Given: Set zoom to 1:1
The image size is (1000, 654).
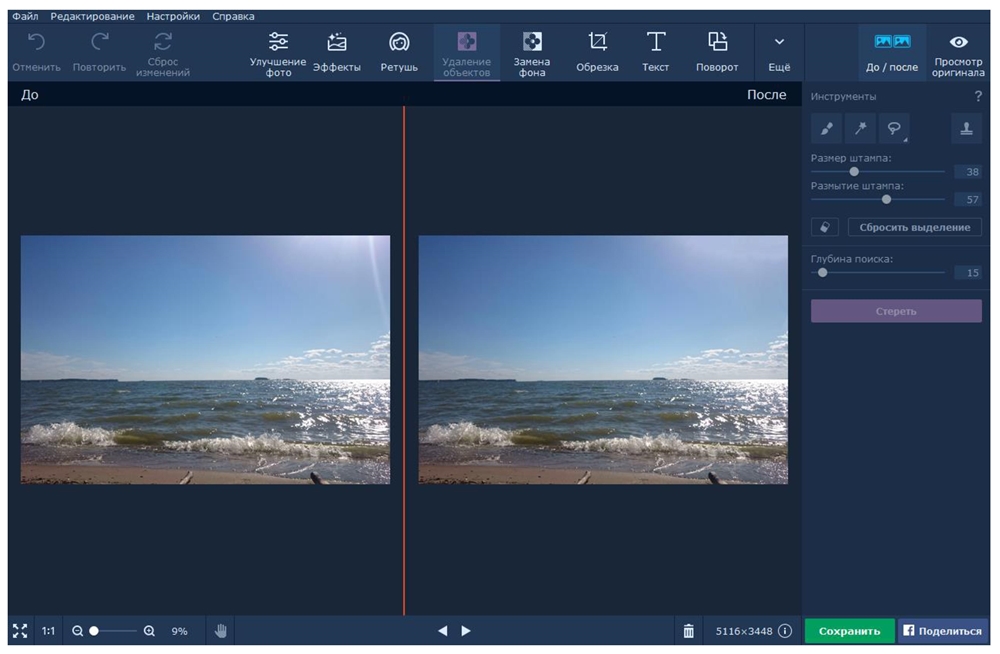Looking at the screenshot, I should tap(48, 631).
